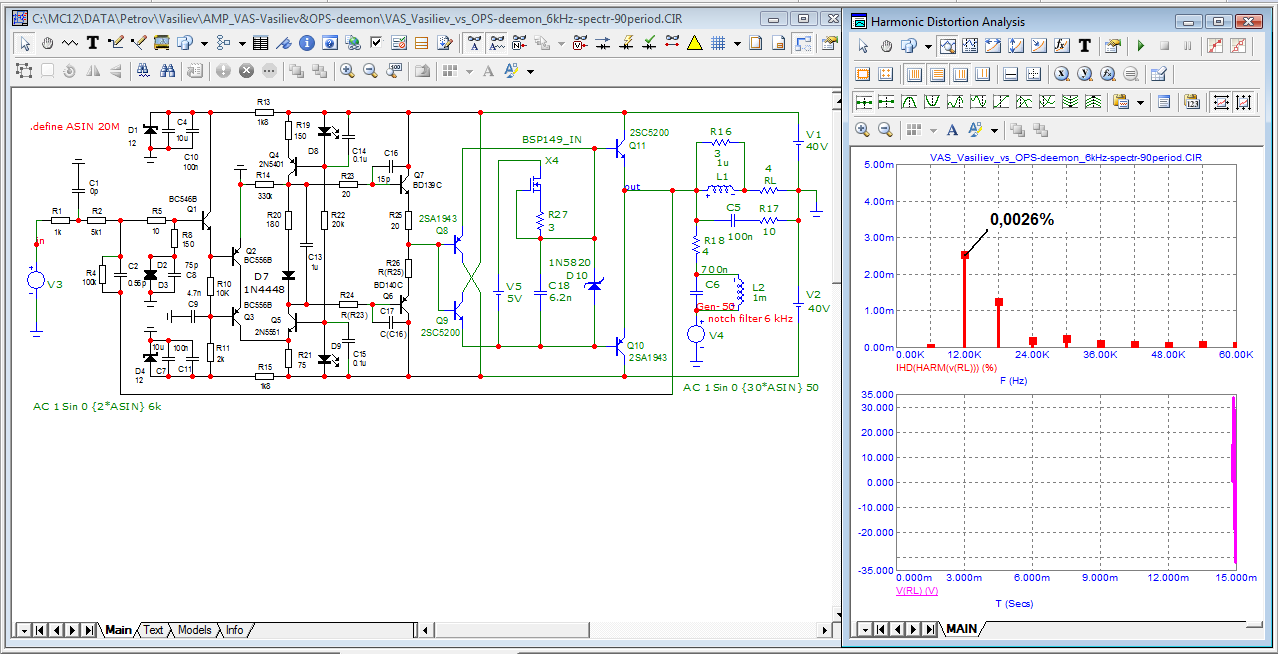Switch to the Text tab in schematic window

[x=153, y=630]
